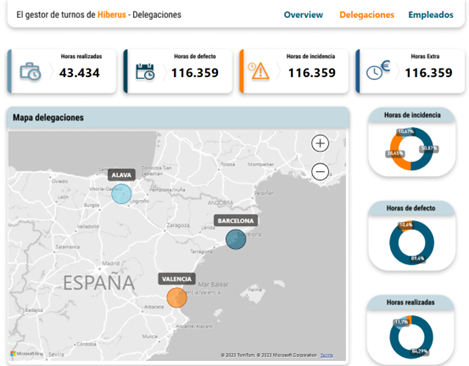Click the BARCELONA map label
Screen dimensions: 469x366
(x=236, y=221)
